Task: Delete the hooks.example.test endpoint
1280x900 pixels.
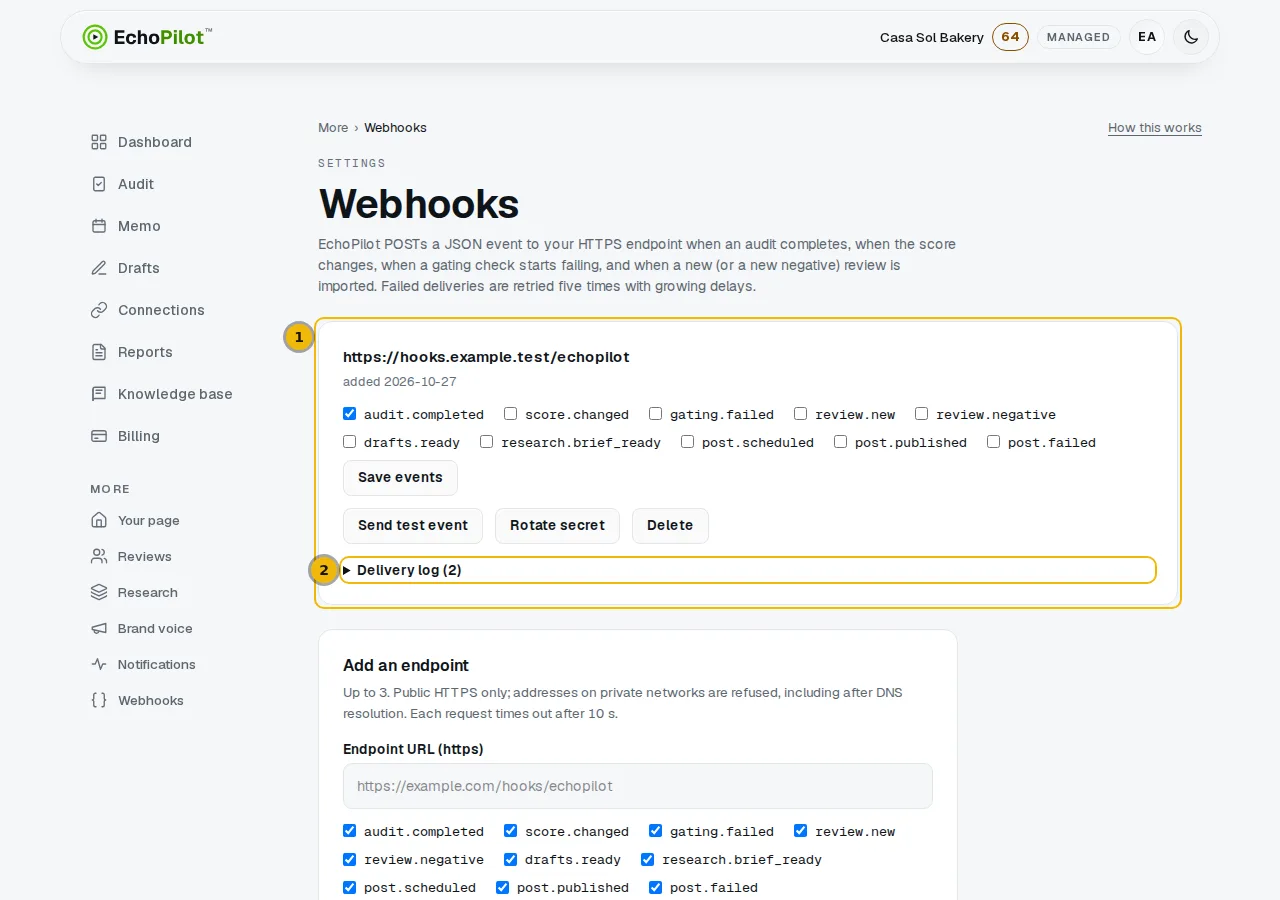Action: [x=670, y=526]
